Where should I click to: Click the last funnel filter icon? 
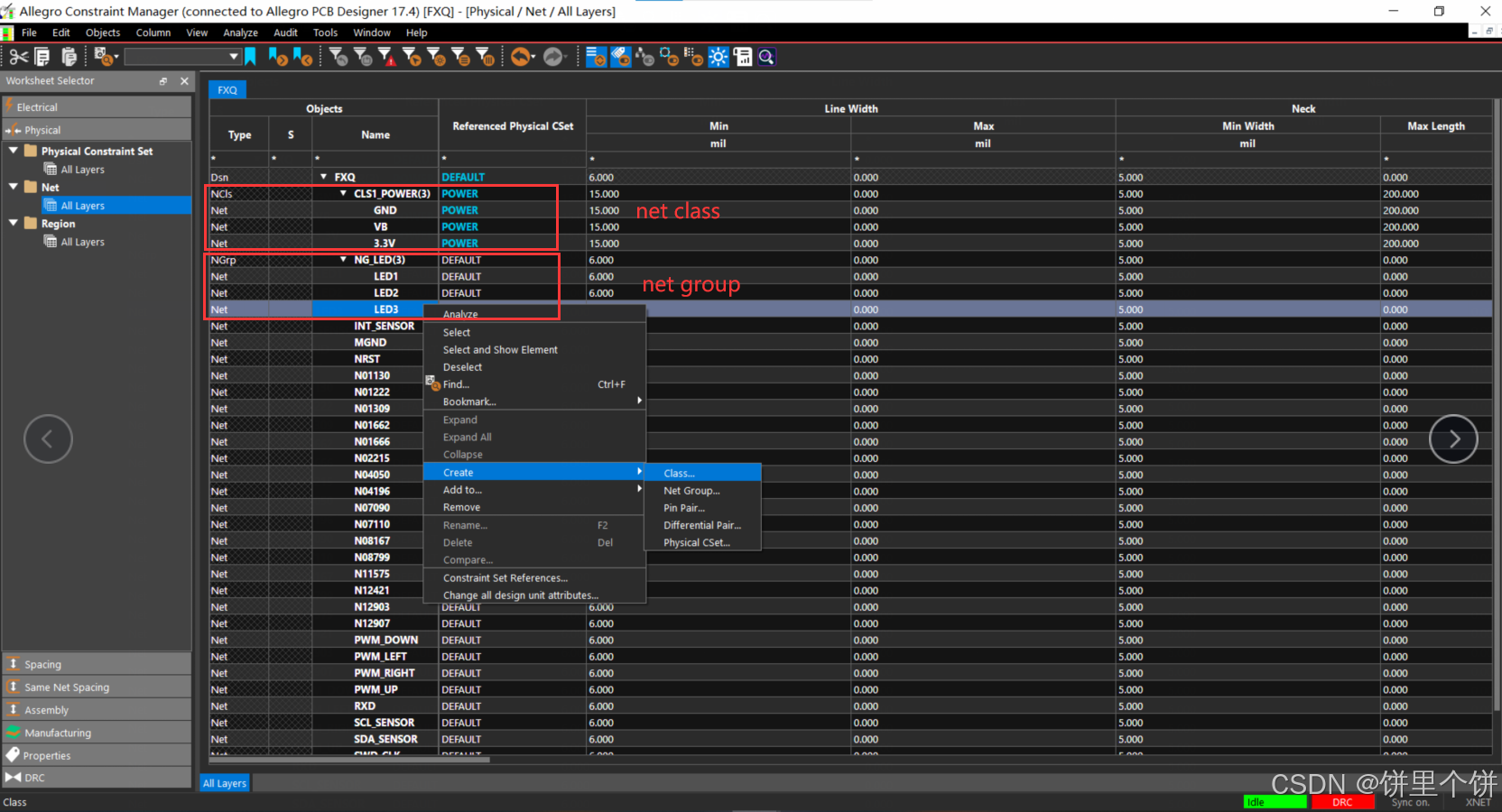pos(485,57)
